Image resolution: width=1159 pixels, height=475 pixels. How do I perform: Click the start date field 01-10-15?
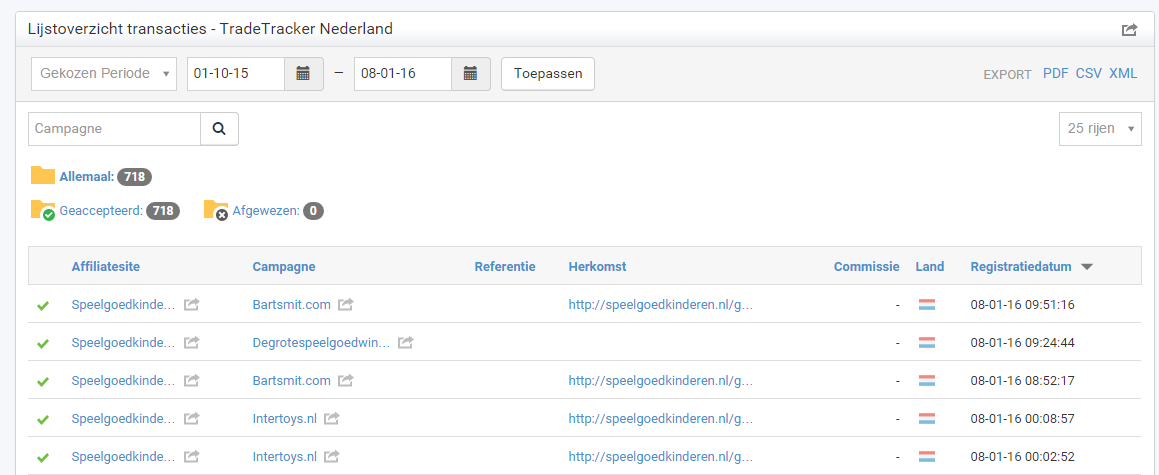[x=236, y=74]
